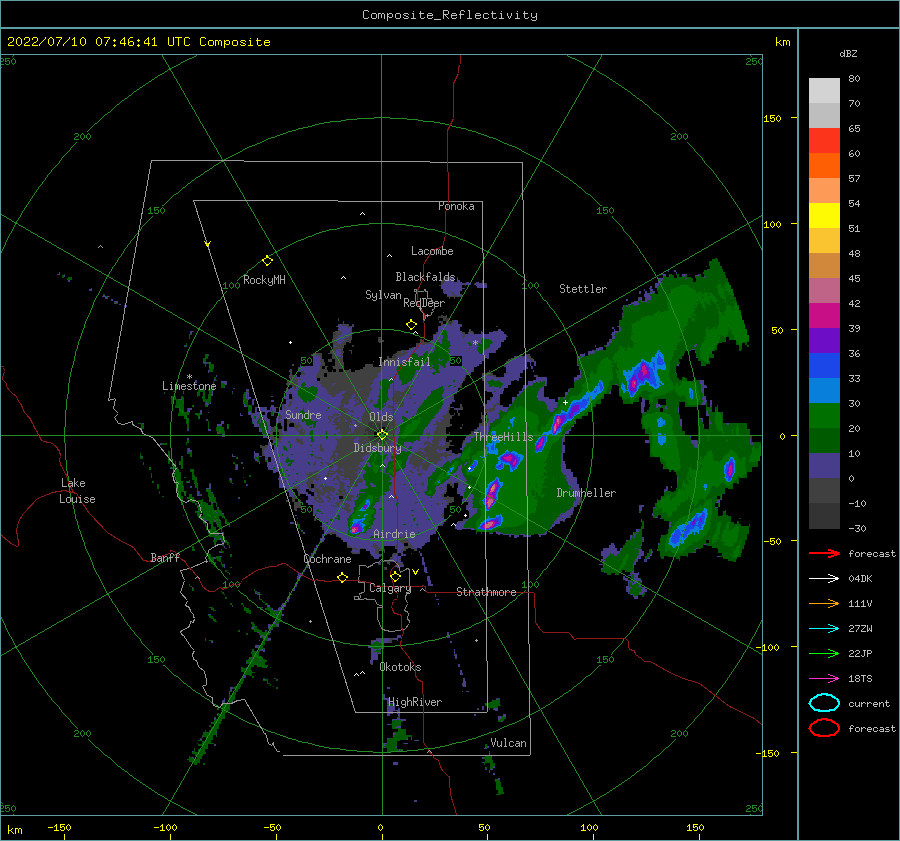Click the Composite_Reflectivity title

(450, 15)
